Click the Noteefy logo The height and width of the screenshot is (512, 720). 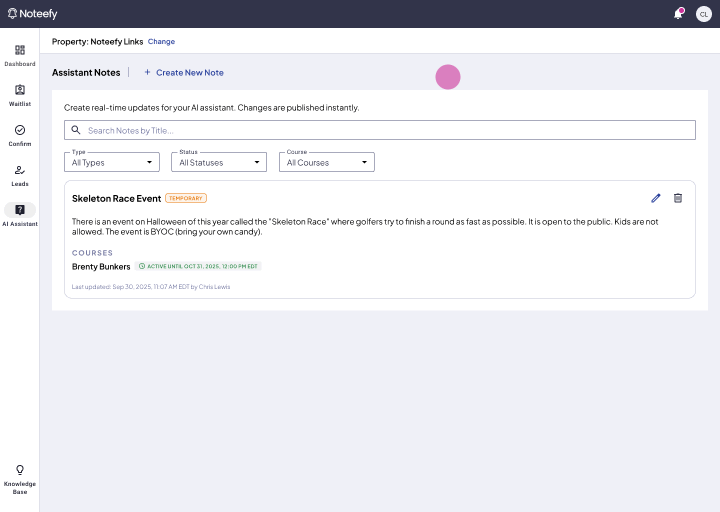point(33,14)
